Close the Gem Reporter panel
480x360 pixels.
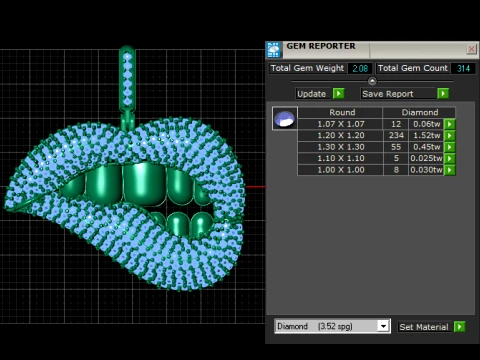pos(471,49)
